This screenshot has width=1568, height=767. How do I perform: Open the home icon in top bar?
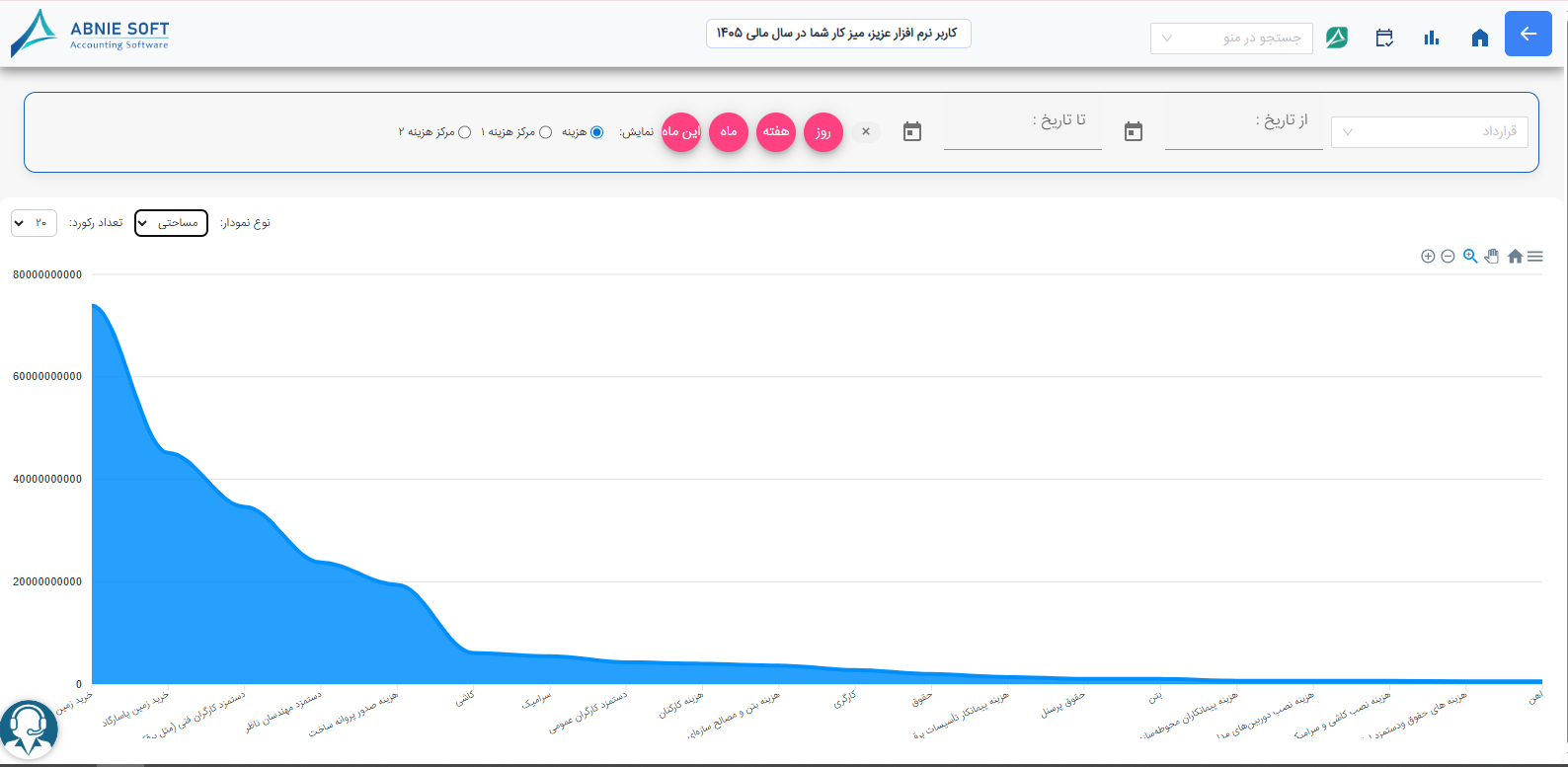(1479, 38)
